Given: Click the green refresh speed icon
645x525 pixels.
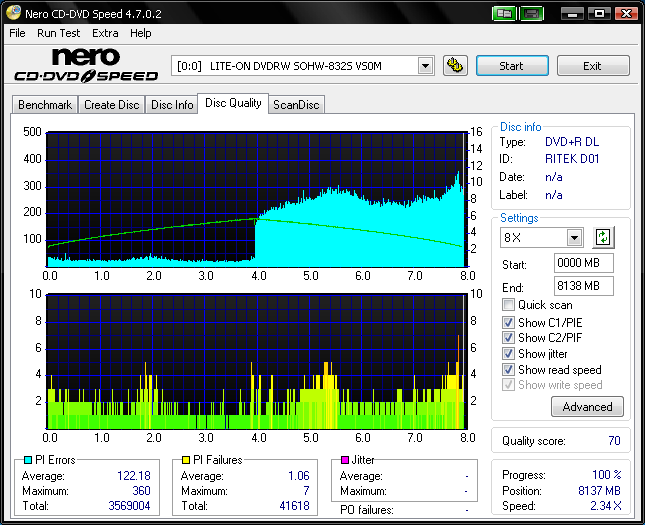Looking at the screenshot, I should (x=603, y=237).
